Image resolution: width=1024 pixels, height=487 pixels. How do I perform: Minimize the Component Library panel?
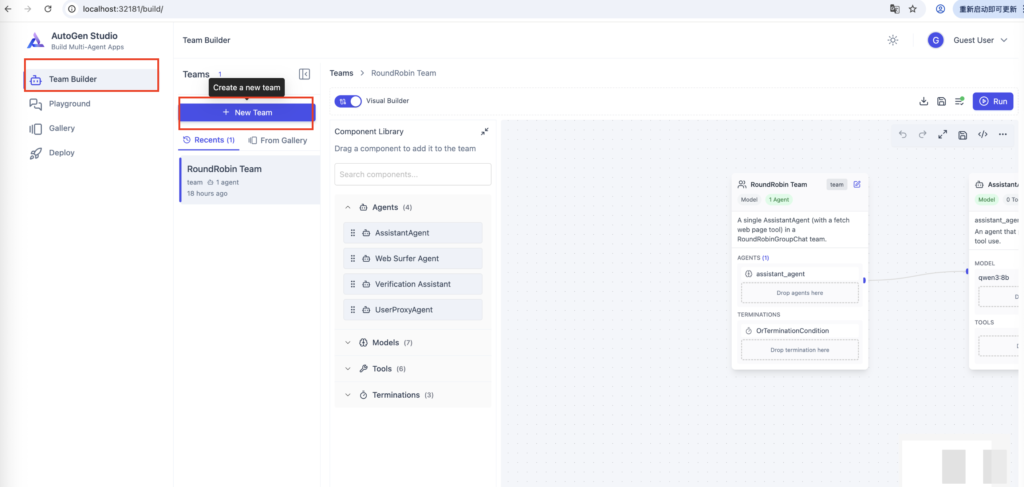tap(485, 131)
